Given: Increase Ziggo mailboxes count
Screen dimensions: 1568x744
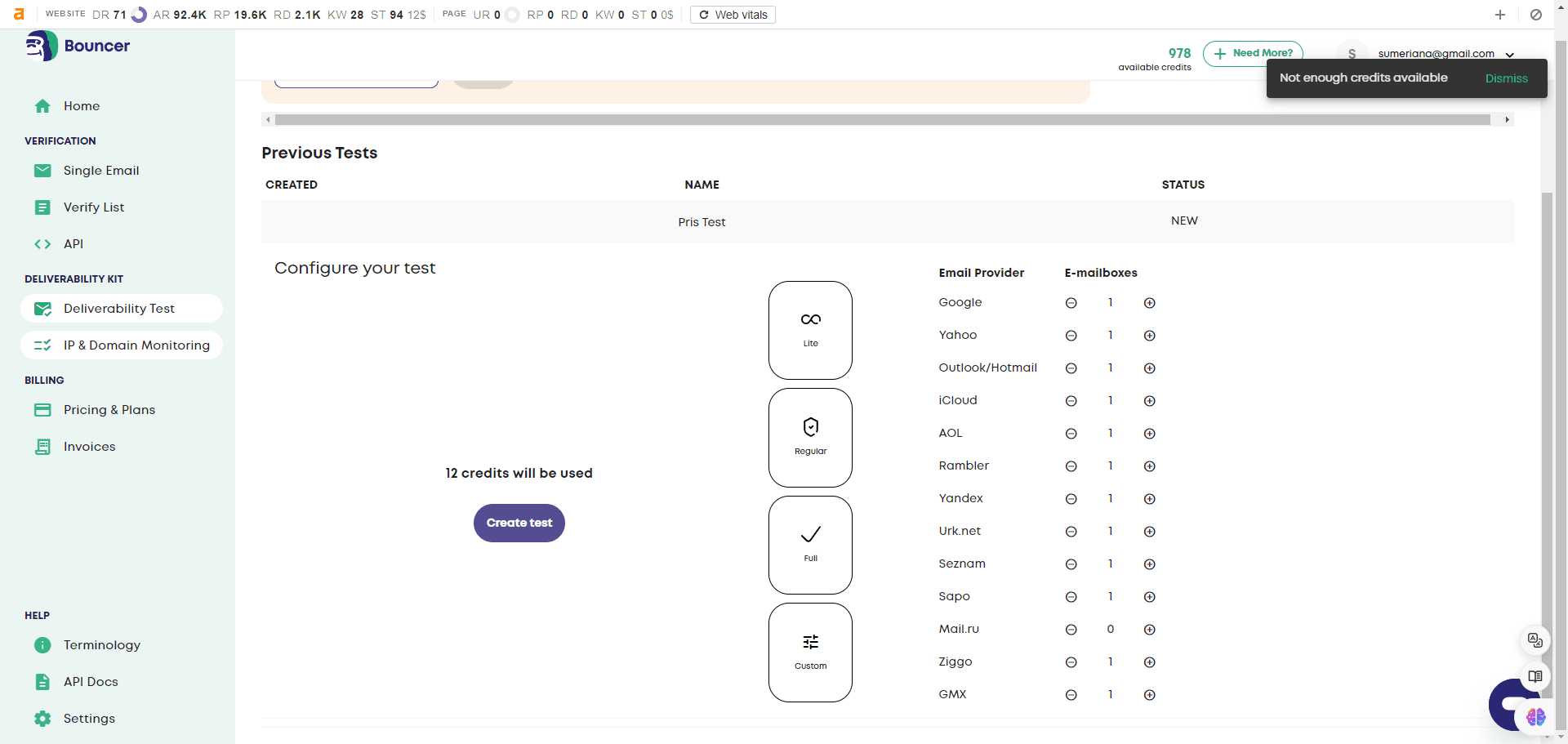Looking at the screenshot, I should tap(1150, 662).
